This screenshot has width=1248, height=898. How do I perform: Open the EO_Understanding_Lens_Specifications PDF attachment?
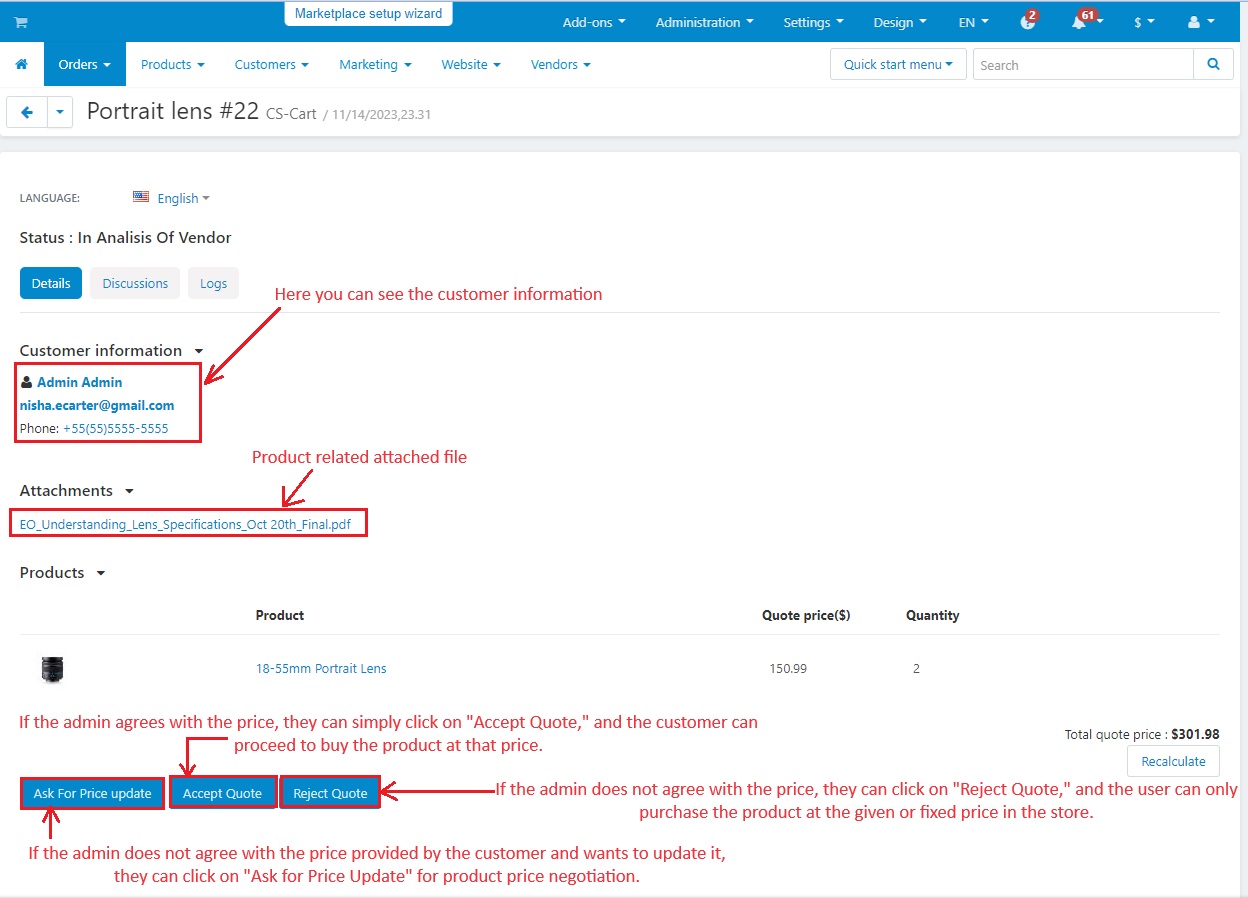[x=185, y=523]
